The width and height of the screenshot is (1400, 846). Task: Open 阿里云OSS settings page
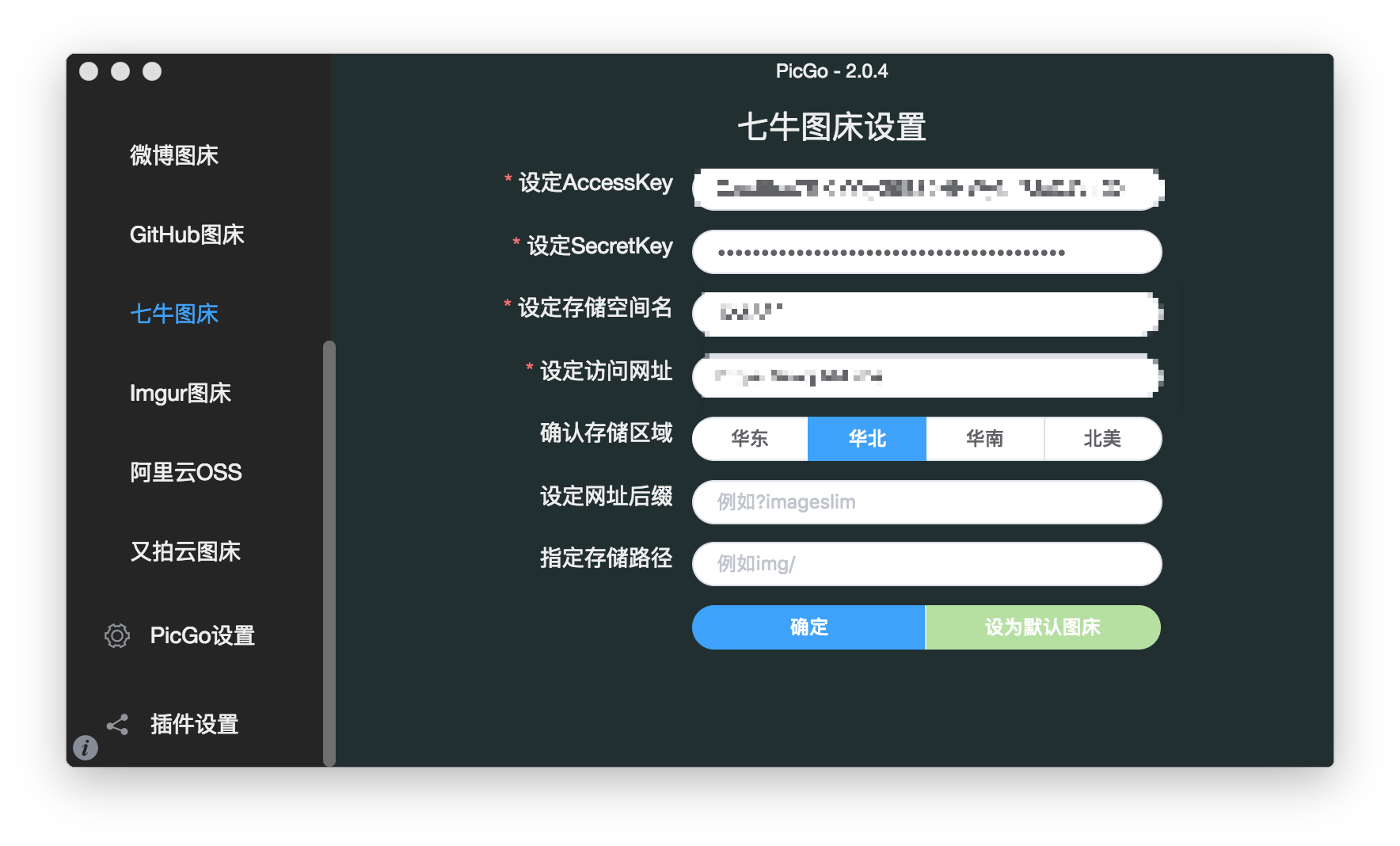click(x=186, y=472)
